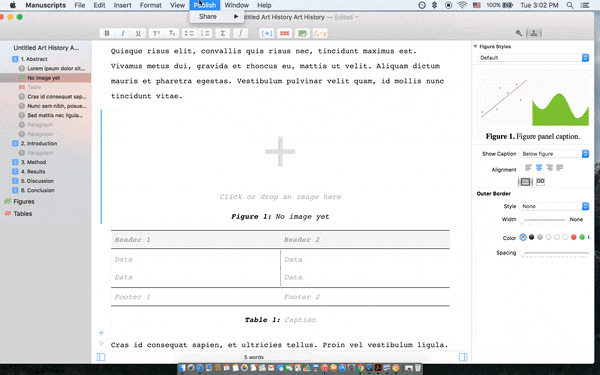Viewport: 600px width, 375px height.
Task: Select the no-color border swatch
Action: point(523,237)
